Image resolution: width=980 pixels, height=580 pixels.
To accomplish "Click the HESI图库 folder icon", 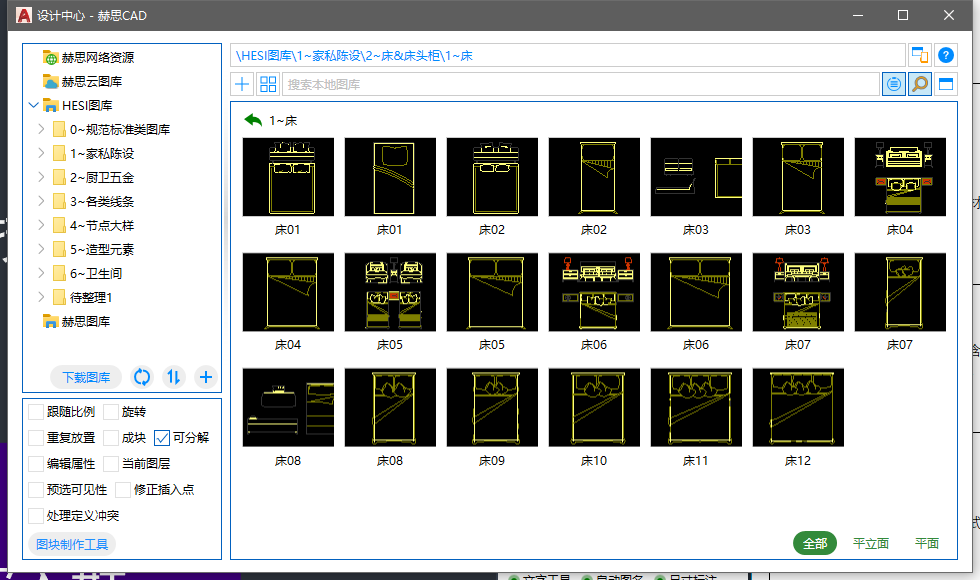I will click(x=51, y=105).
